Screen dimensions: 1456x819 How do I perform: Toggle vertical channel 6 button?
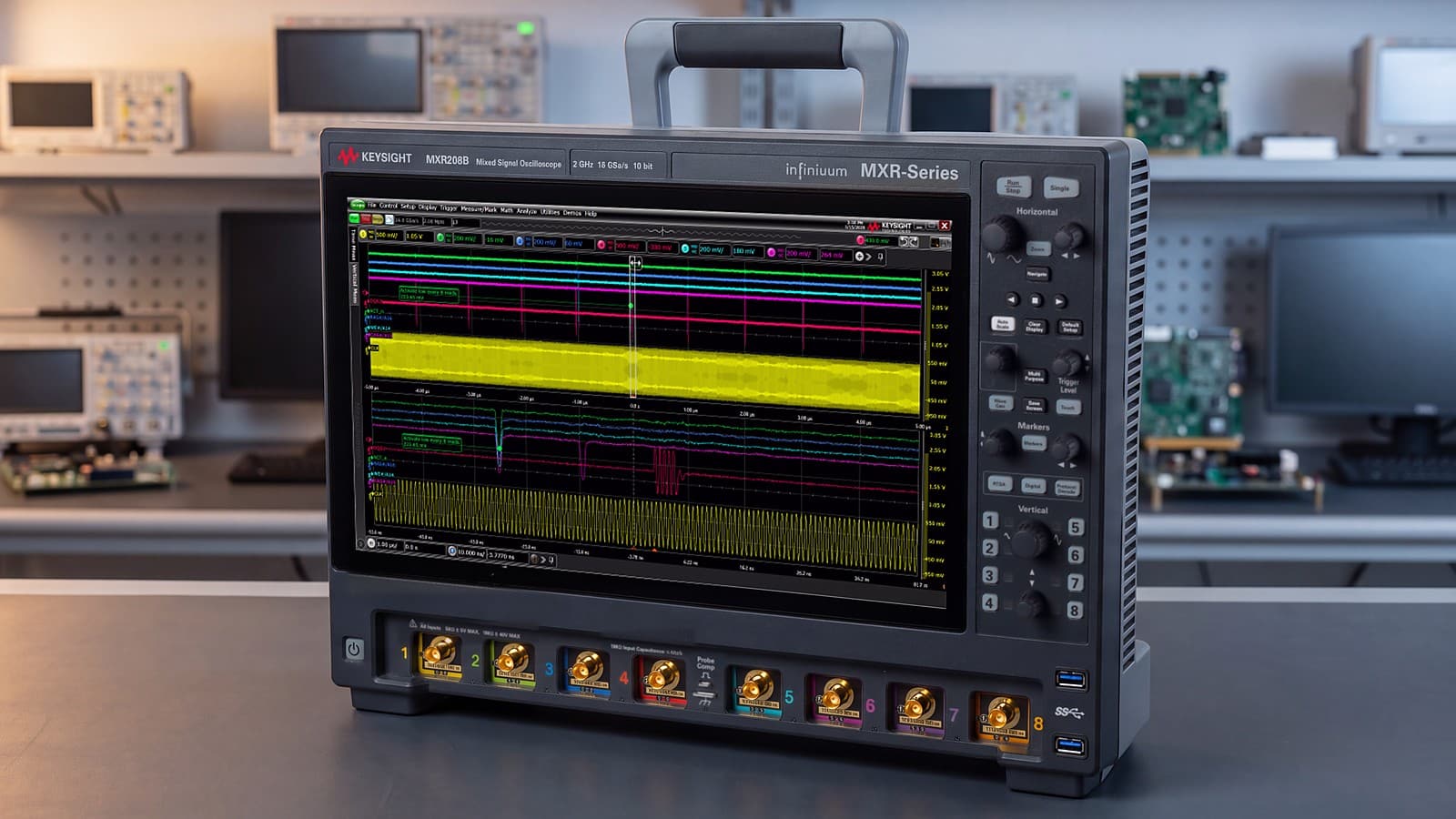(x=1076, y=554)
